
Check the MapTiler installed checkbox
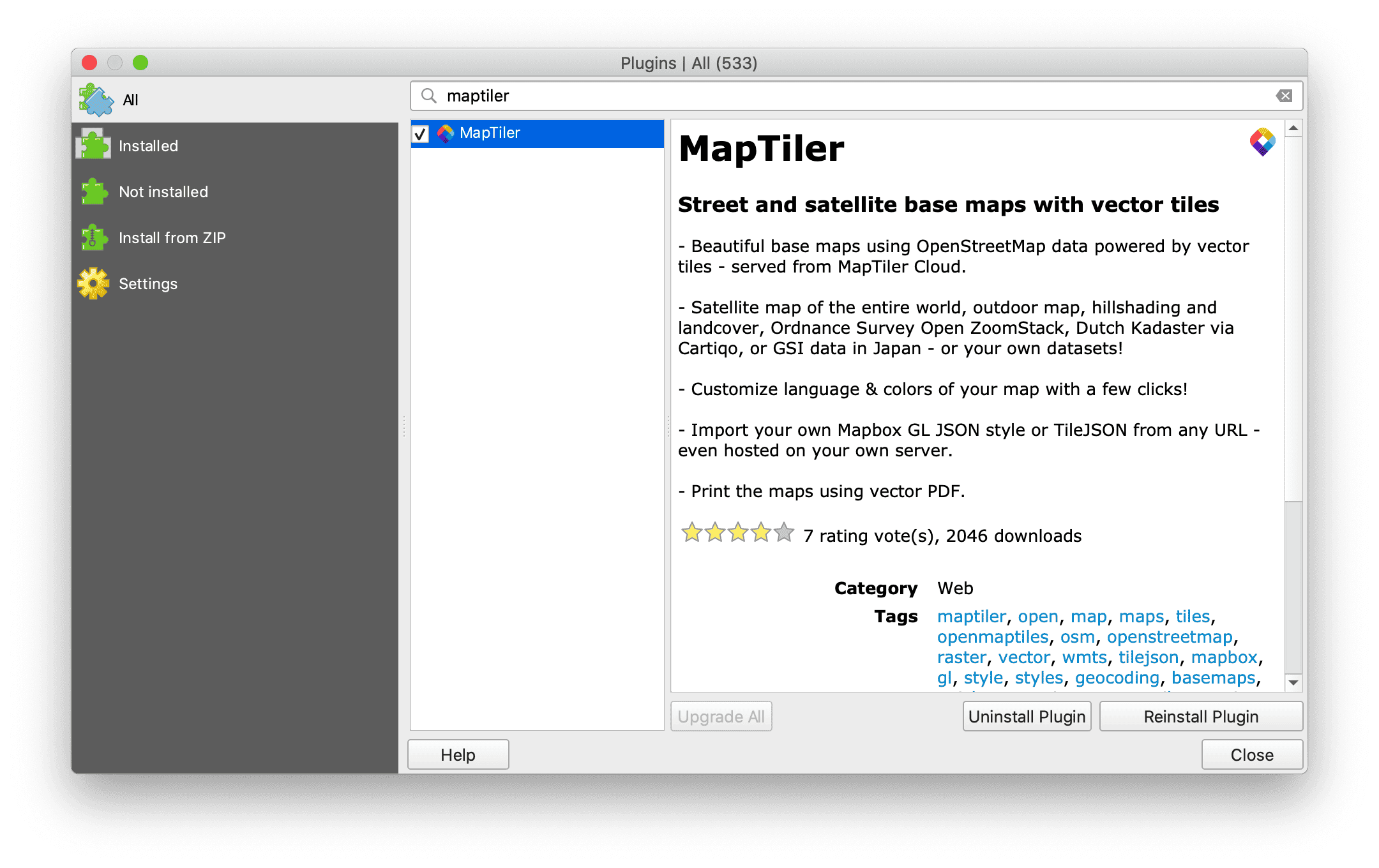point(421,132)
